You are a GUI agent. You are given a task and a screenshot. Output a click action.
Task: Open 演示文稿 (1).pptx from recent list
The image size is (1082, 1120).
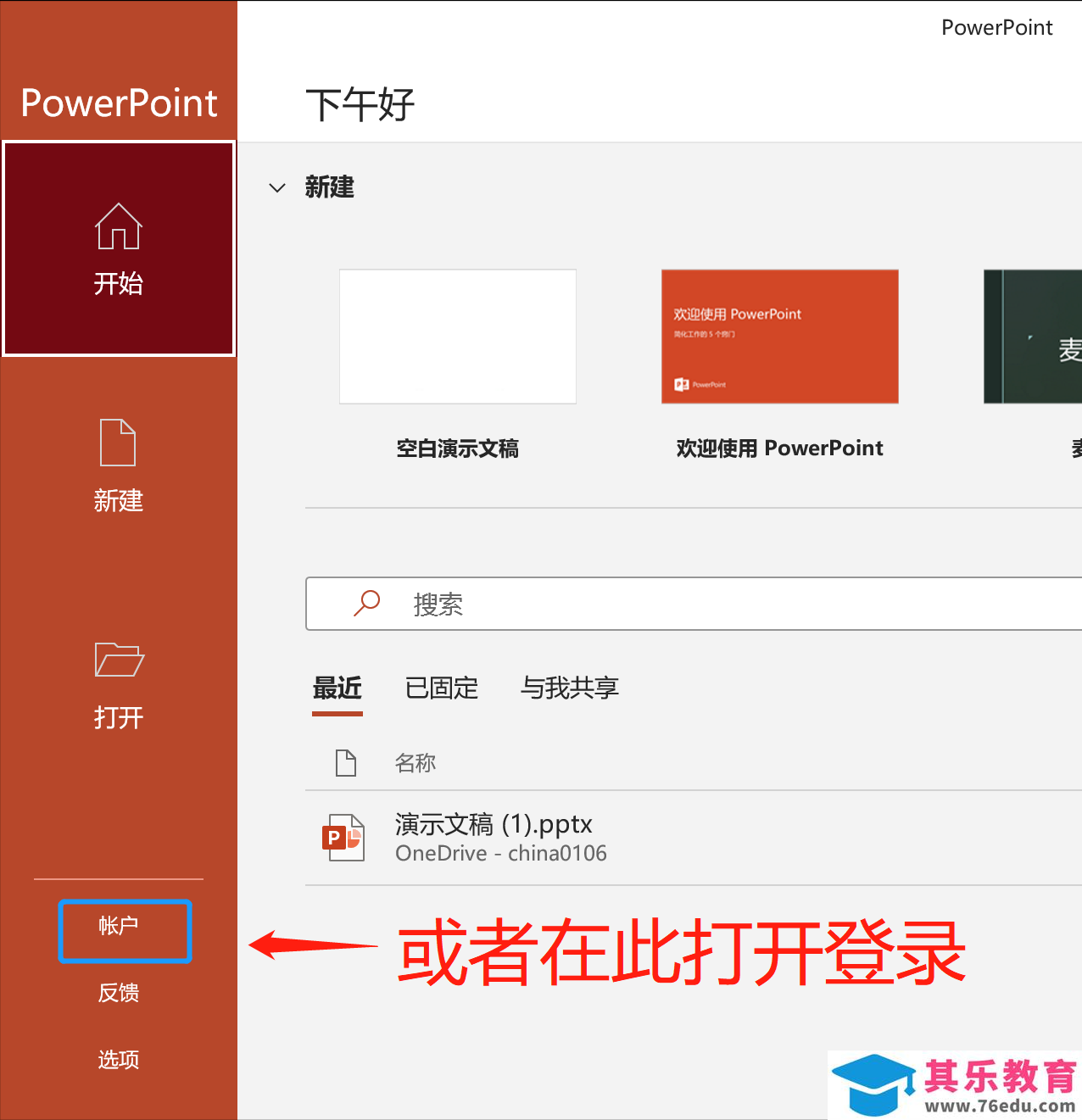click(x=694, y=838)
